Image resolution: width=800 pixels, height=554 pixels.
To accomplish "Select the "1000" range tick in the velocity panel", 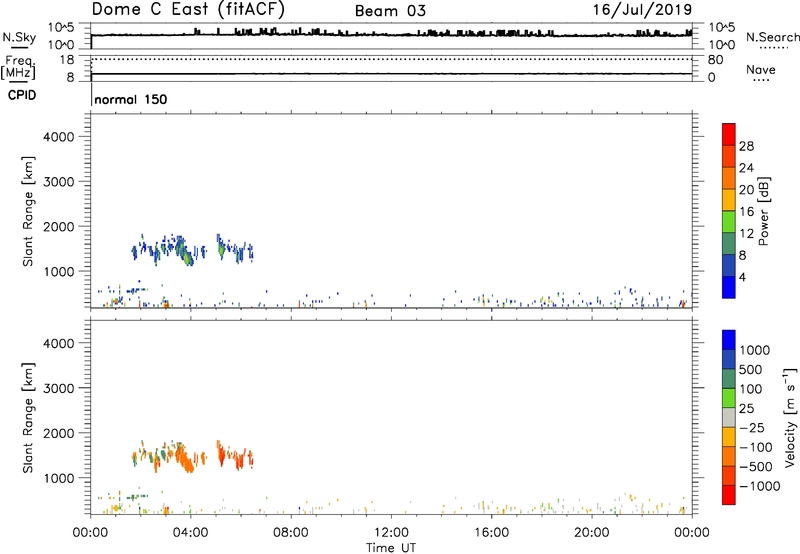I will point(59,478).
